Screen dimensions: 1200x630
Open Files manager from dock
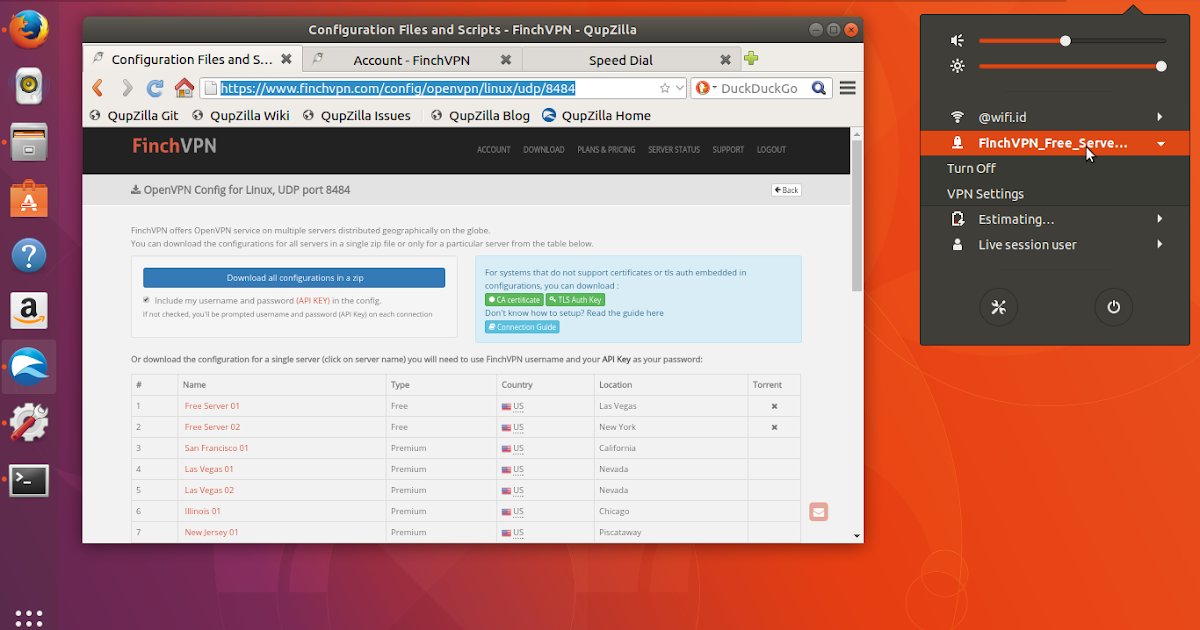pos(29,141)
